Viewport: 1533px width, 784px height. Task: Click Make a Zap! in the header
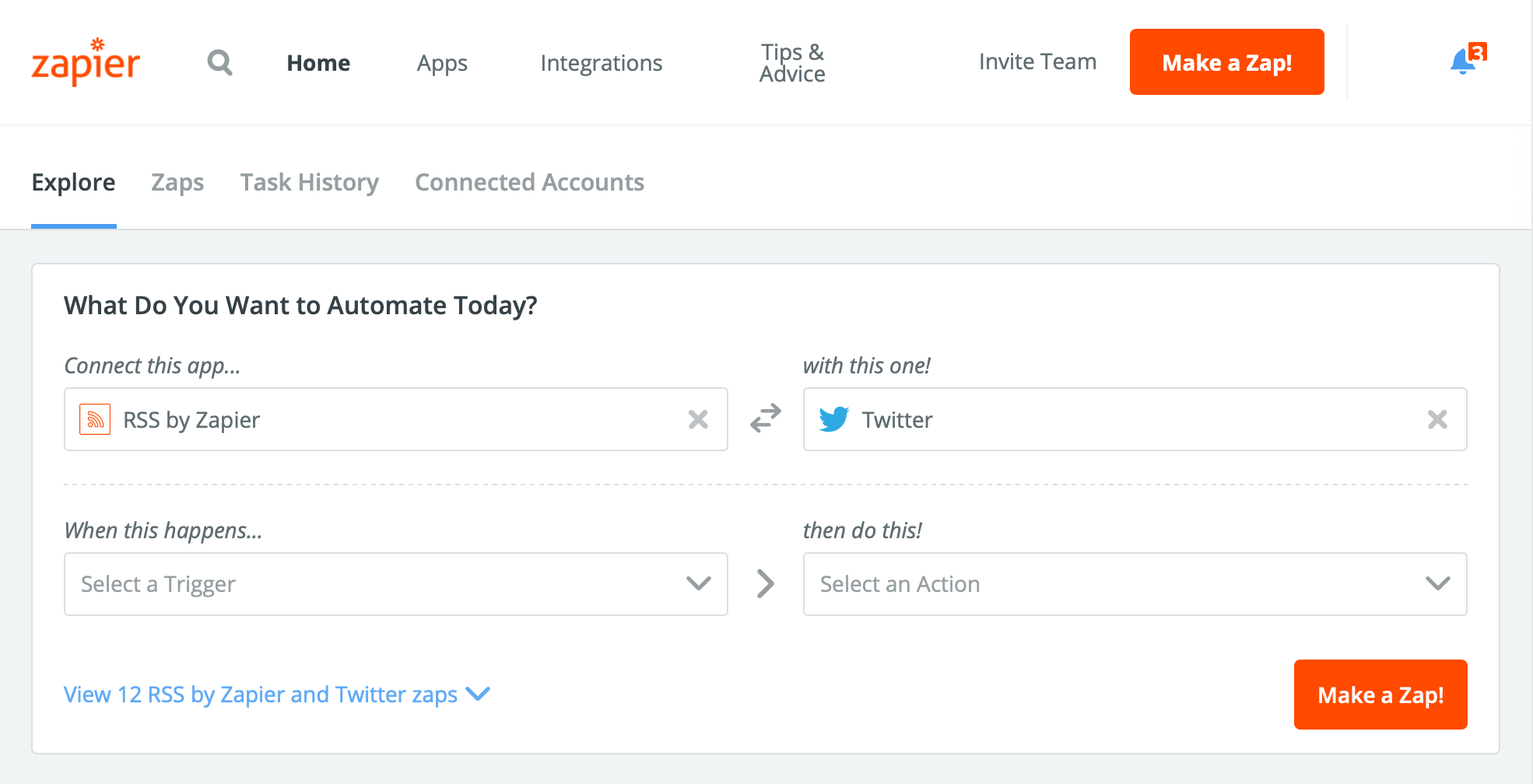click(x=1227, y=61)
